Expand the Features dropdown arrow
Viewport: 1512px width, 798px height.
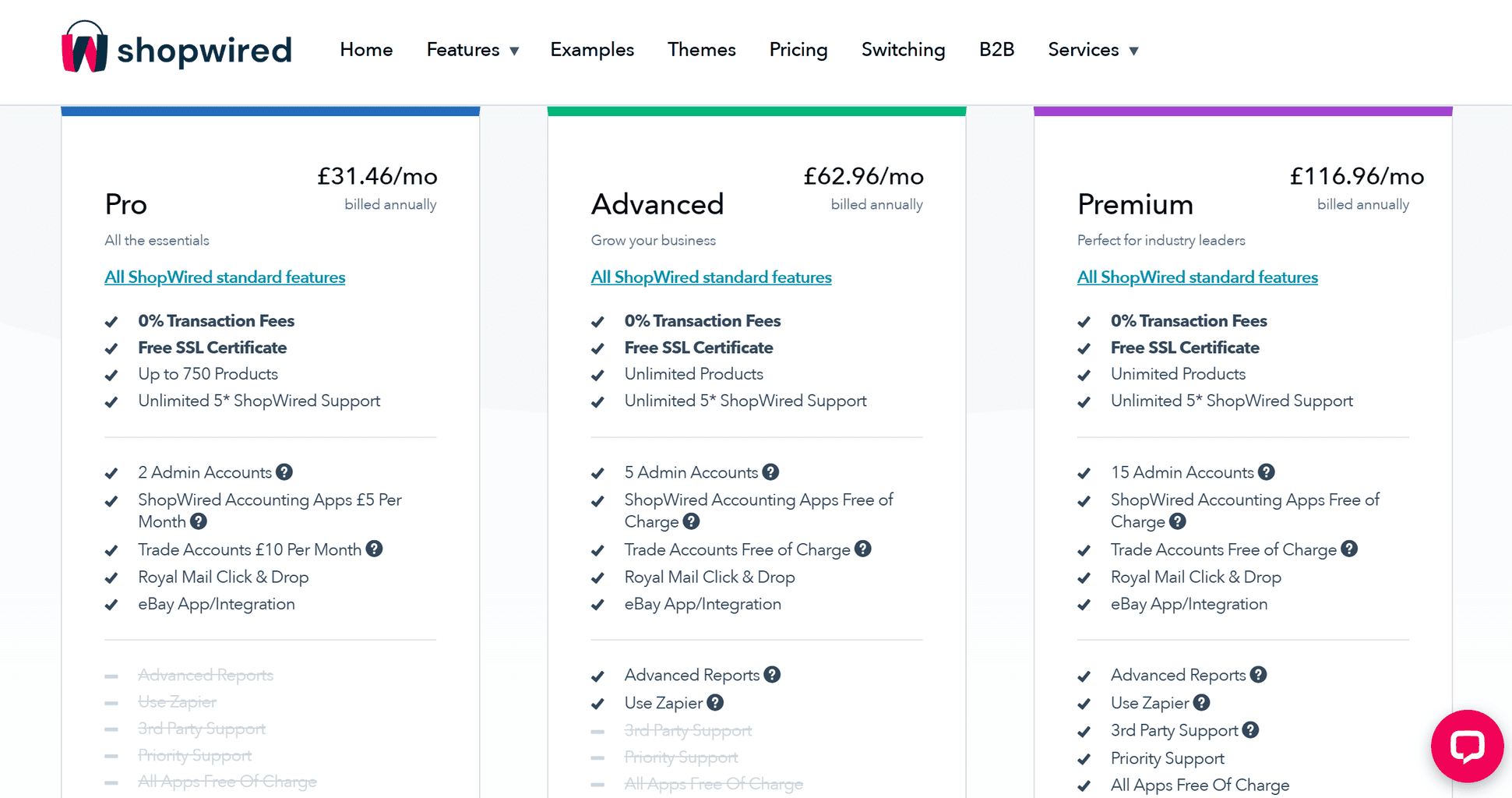514,51
